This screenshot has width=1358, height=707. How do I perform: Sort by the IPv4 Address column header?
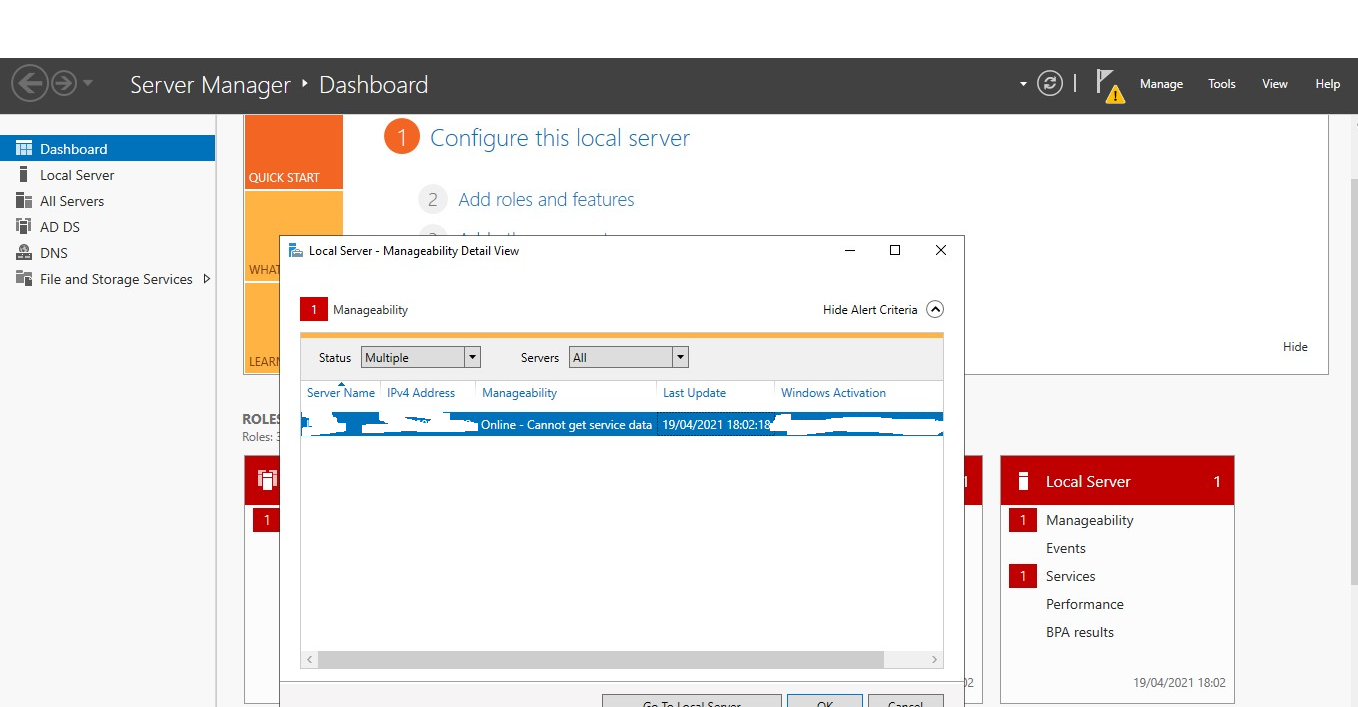(421, 393)
